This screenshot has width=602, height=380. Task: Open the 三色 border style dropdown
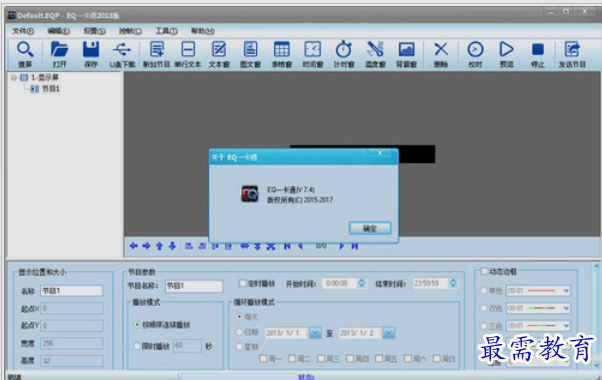click(x=566, y=325)
